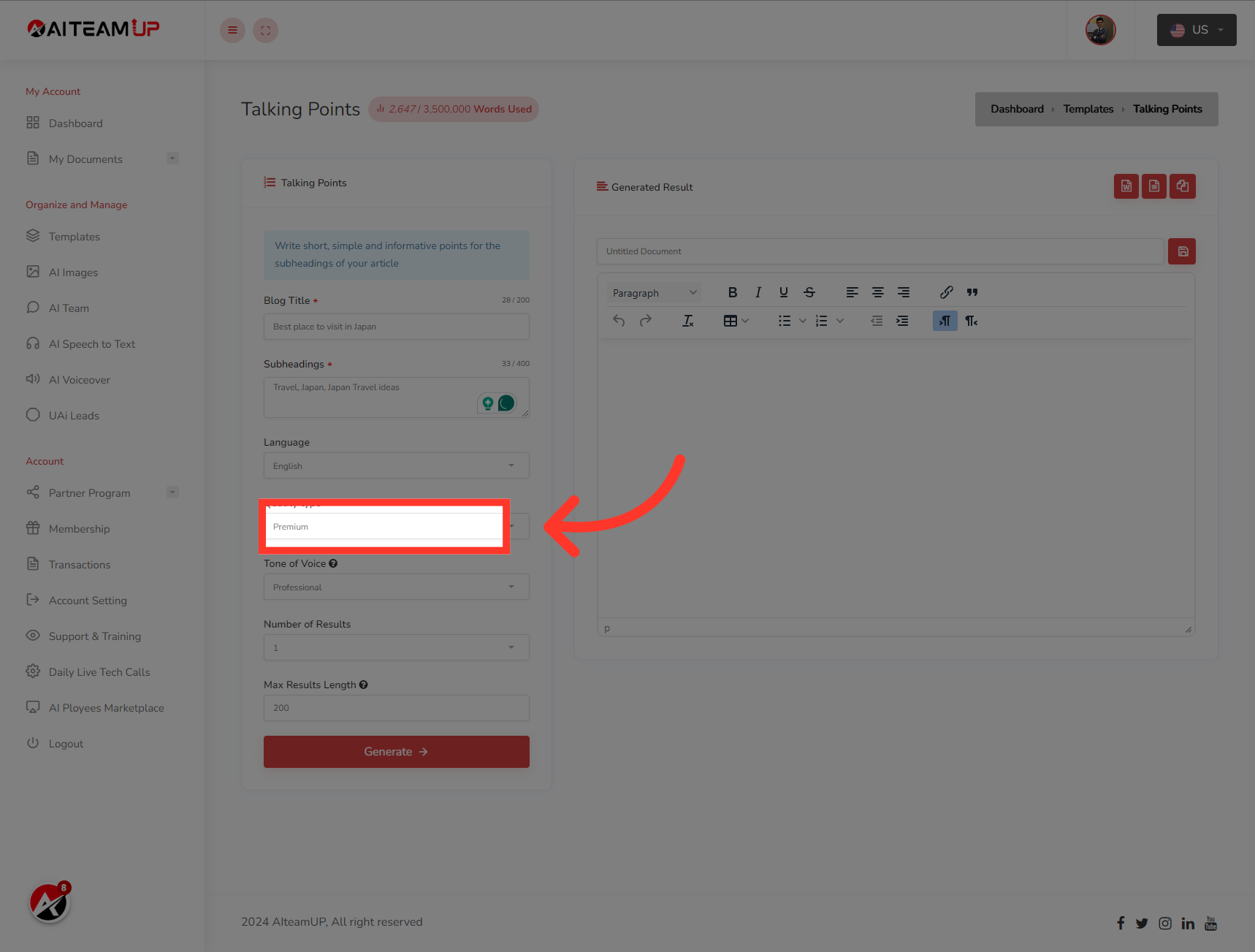This screenshot has width=1255, height=952.
Task: Clear text formatting with the Tx icon
Action: 687,320
